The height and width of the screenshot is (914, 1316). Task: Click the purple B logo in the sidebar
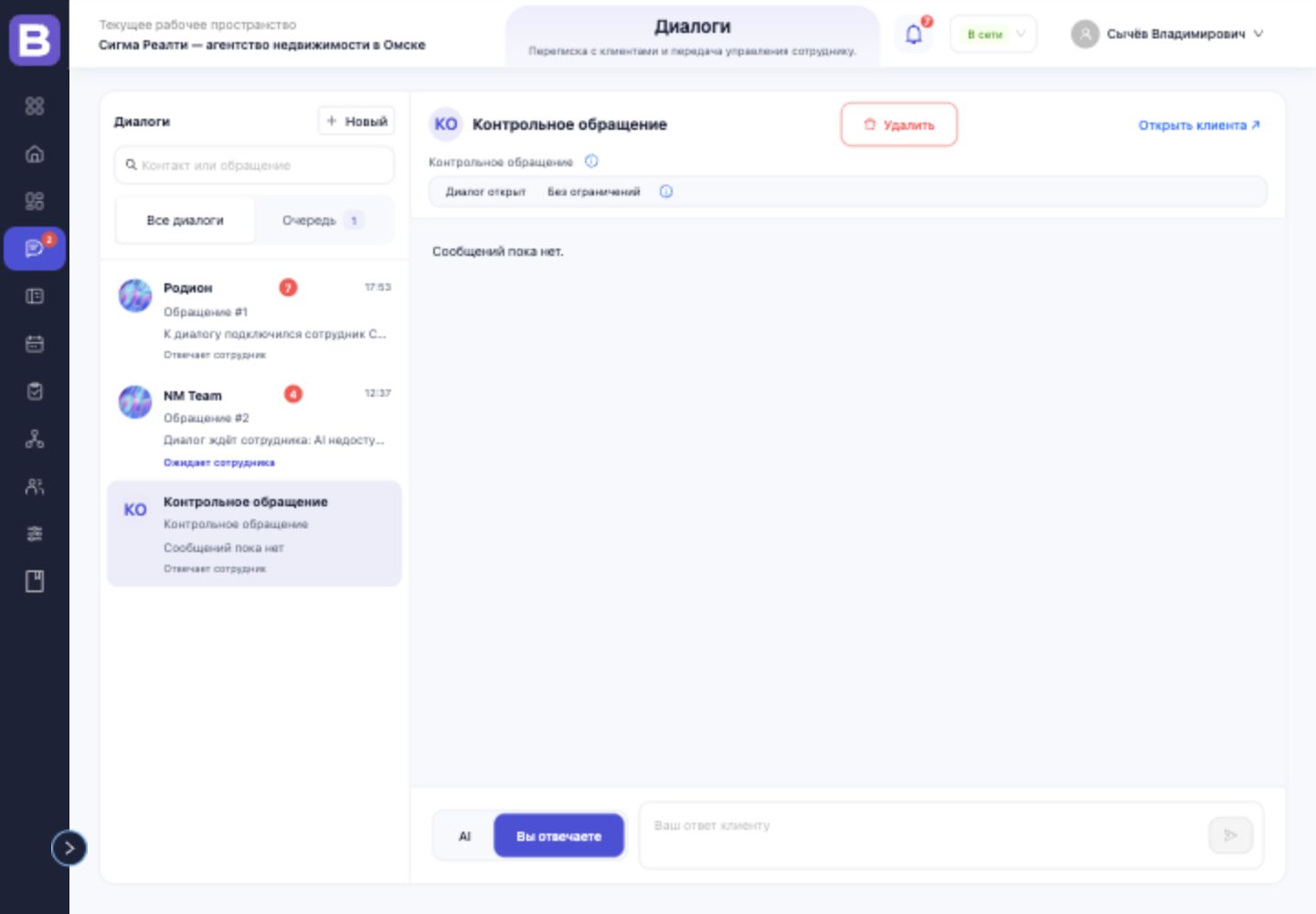pyautogui.click(x=35, y=40)
